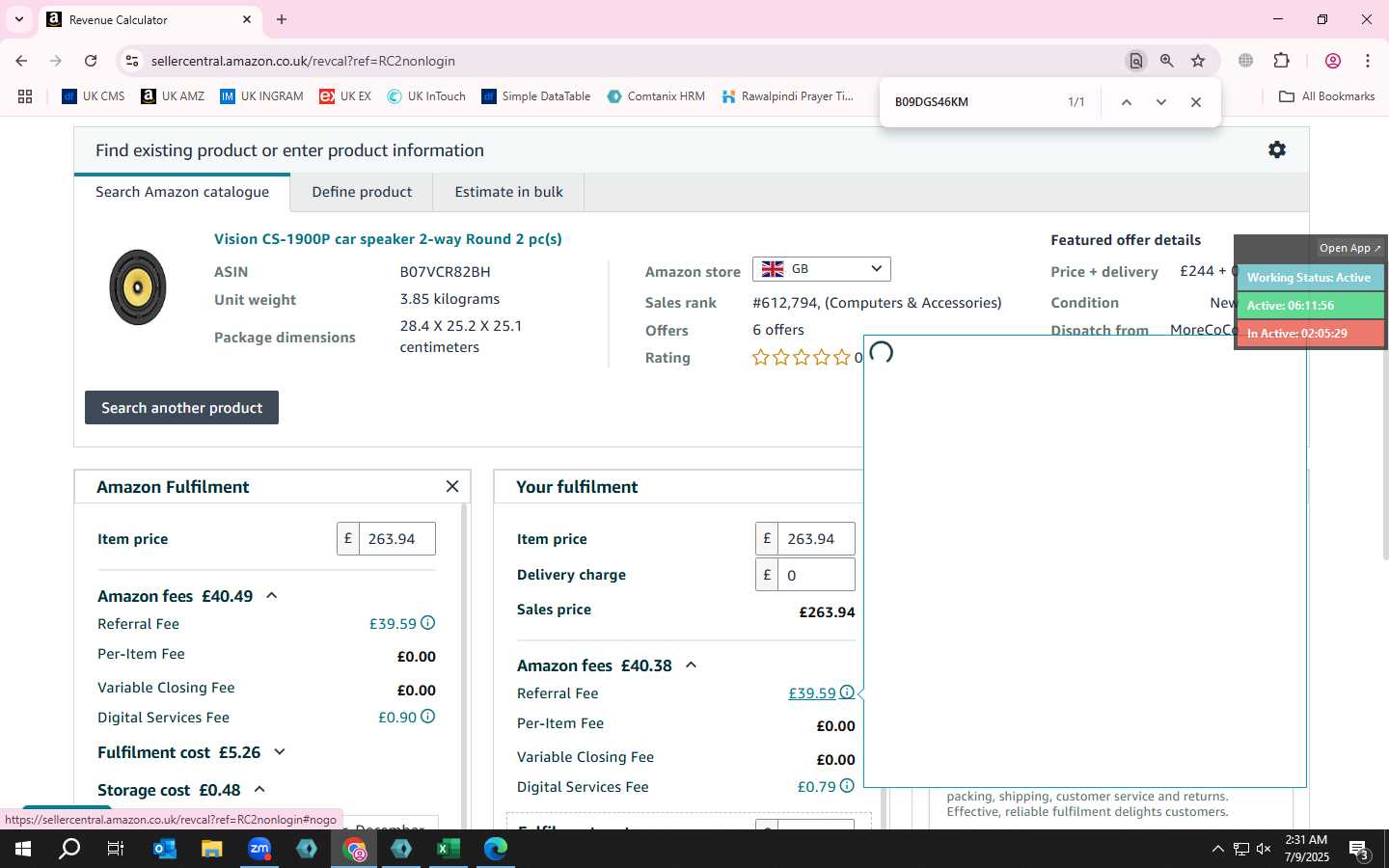Open All Bookmarks folder
Image resolution: width=1389 pixels, height=868 pixels.
1327,96
